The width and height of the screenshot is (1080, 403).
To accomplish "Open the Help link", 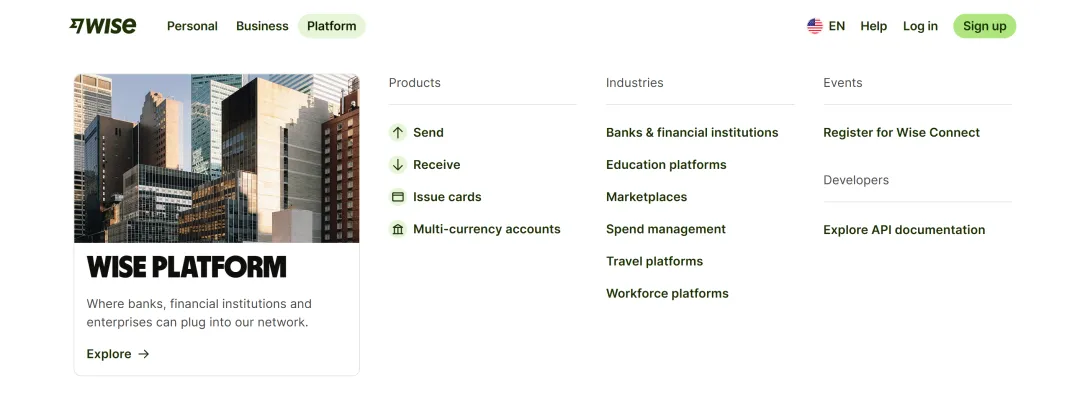I will 873,26.
